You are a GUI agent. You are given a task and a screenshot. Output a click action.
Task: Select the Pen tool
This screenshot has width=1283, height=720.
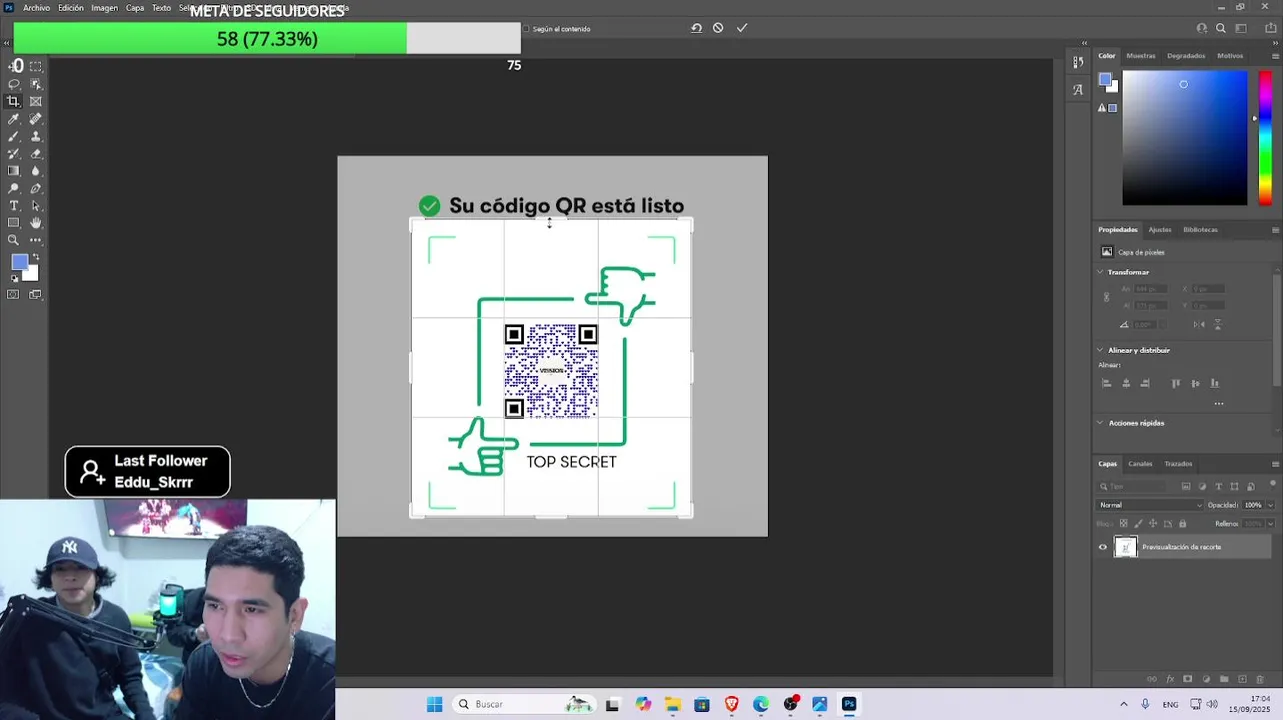pyautogui.click(x=36, y=188)
